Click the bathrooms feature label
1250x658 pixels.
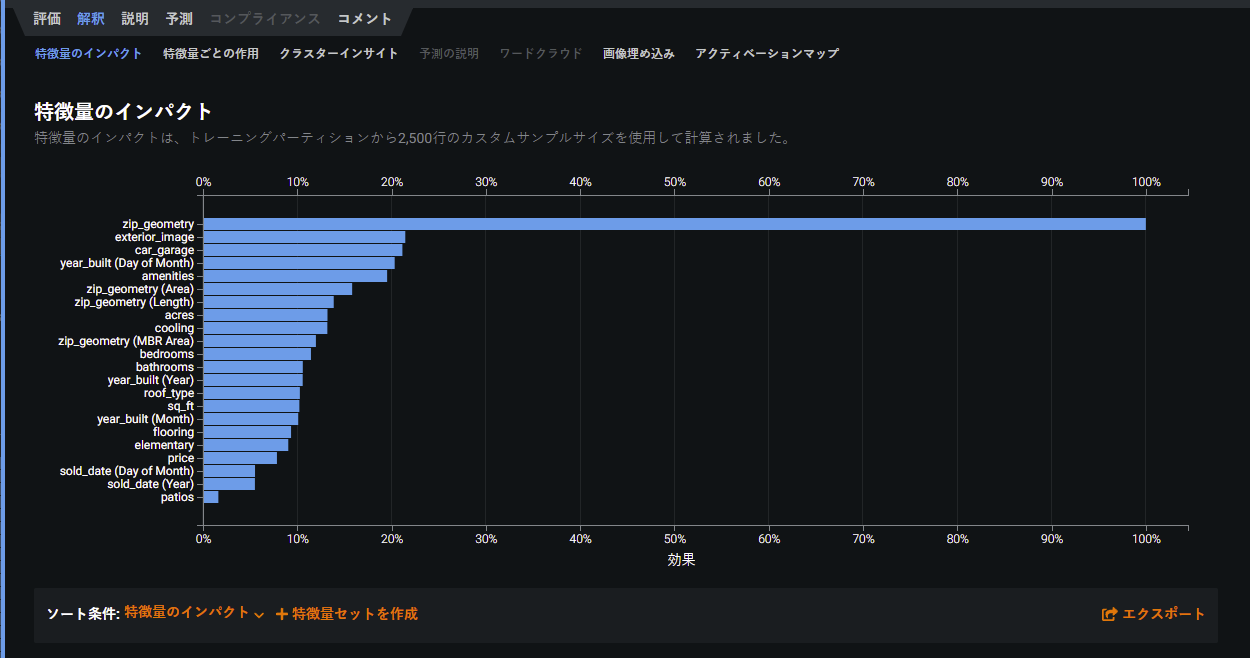pyautogui.click(x=165, y=367)
